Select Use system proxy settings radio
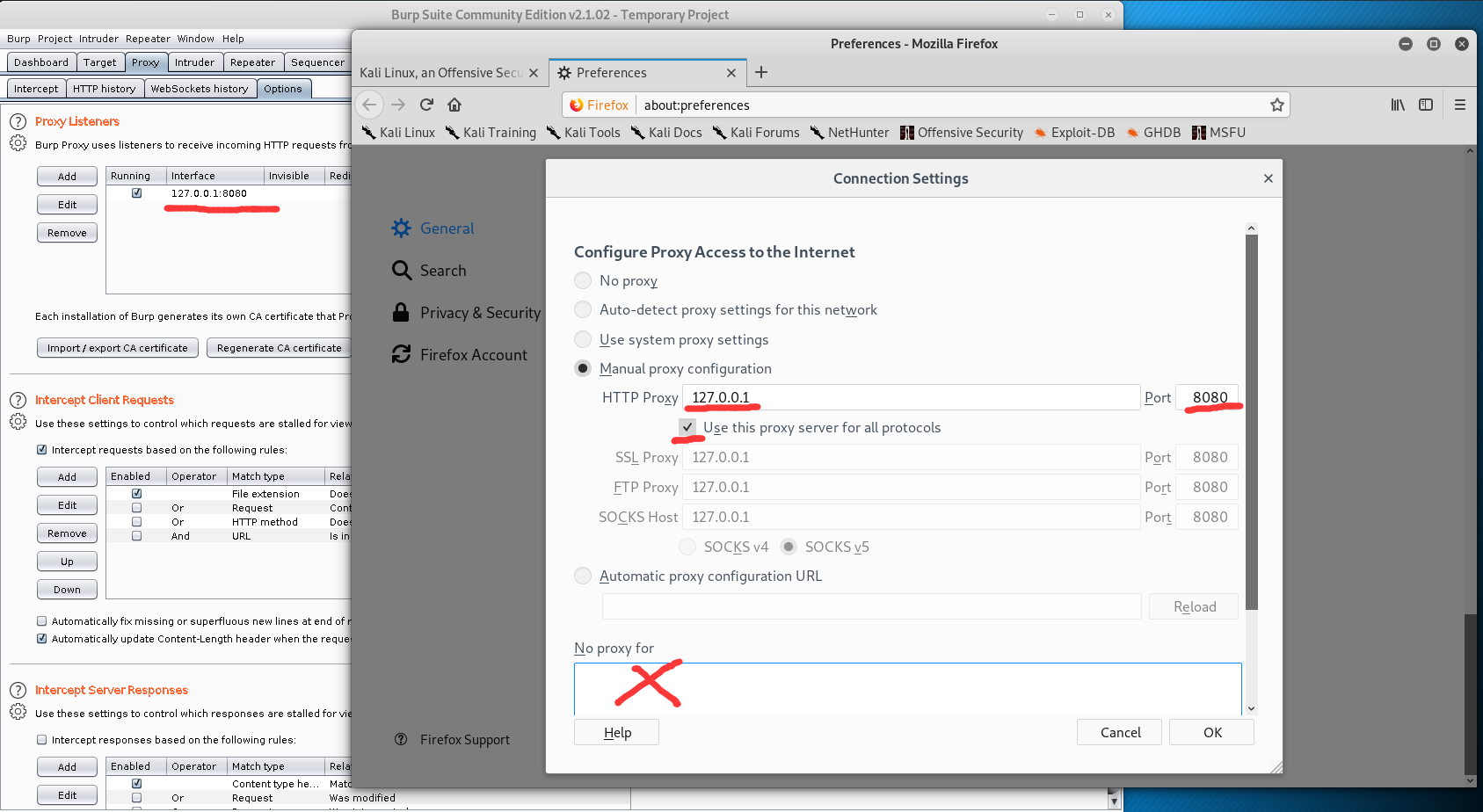 click(x=583, y=339)
